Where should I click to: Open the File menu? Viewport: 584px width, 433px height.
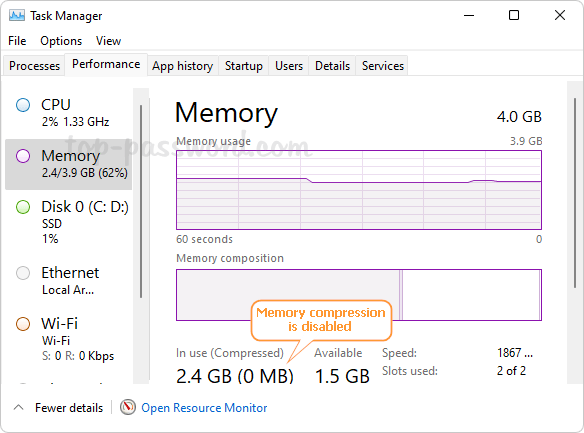pos(17,41)
